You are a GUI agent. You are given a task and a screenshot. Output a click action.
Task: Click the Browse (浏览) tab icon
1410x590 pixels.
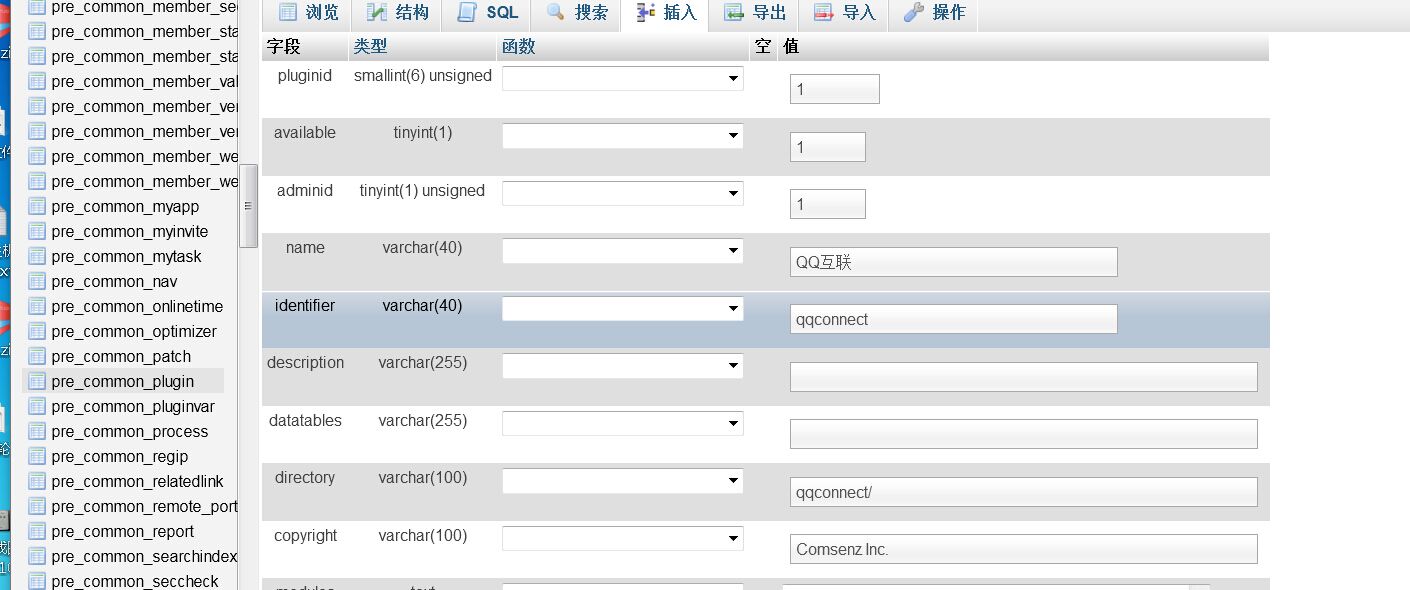click(288, 13)
